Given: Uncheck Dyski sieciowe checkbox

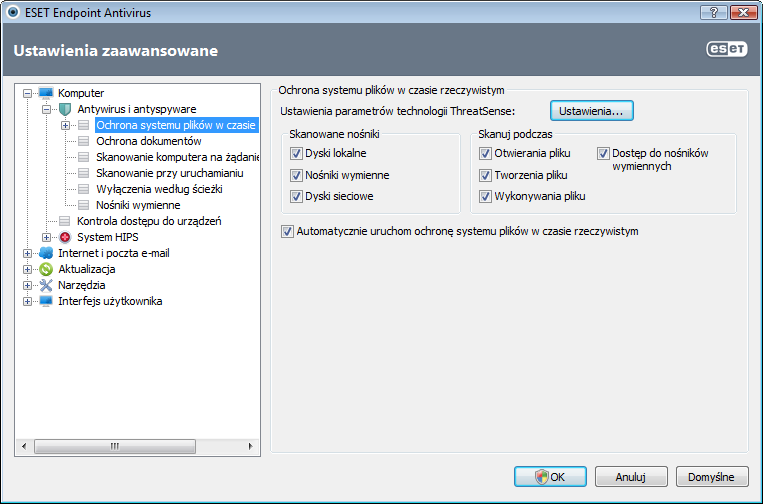Looking at the screenshot, I should (296, 197).
